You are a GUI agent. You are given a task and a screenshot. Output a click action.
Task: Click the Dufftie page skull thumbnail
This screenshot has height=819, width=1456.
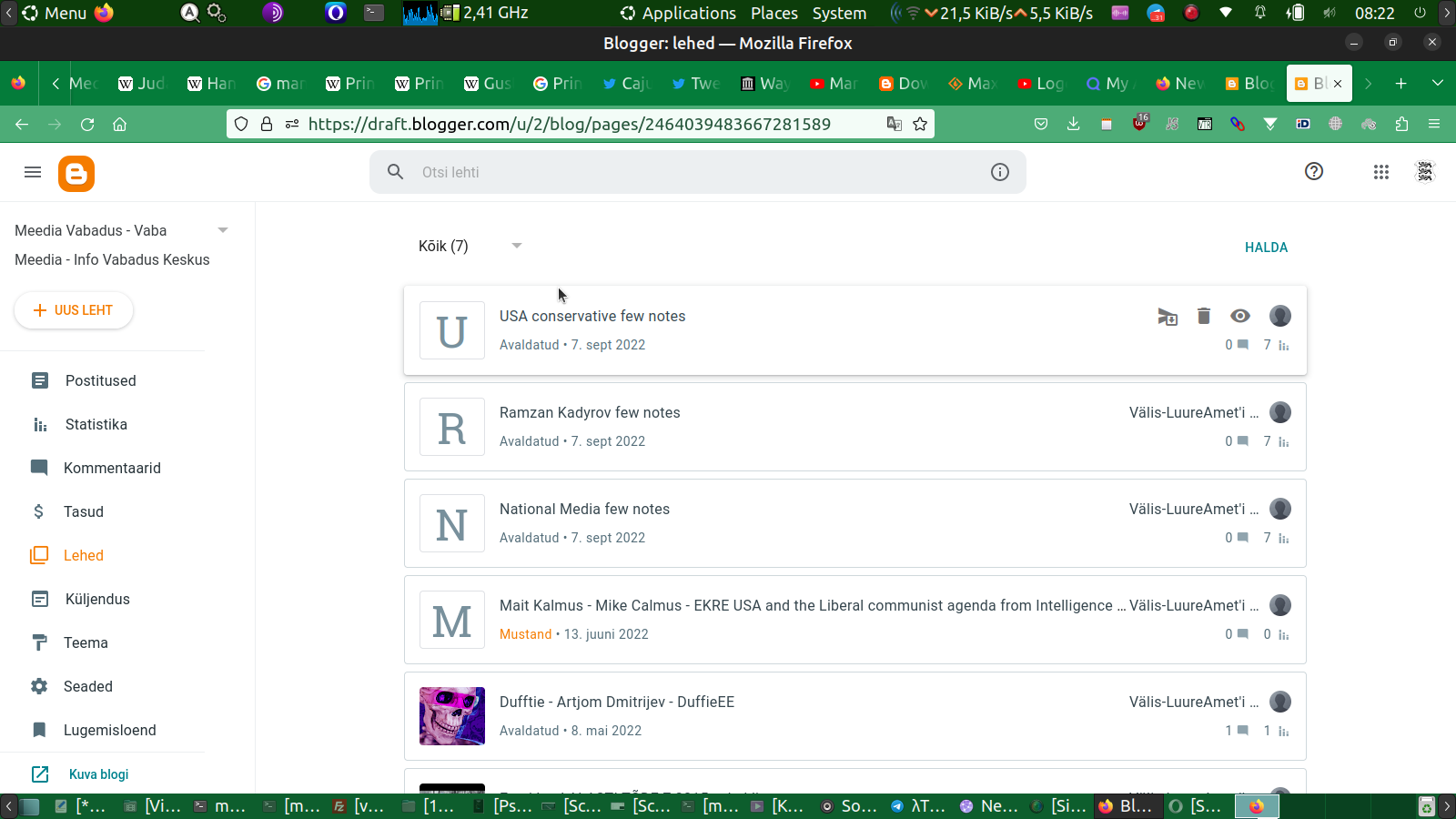coord(452,716)
